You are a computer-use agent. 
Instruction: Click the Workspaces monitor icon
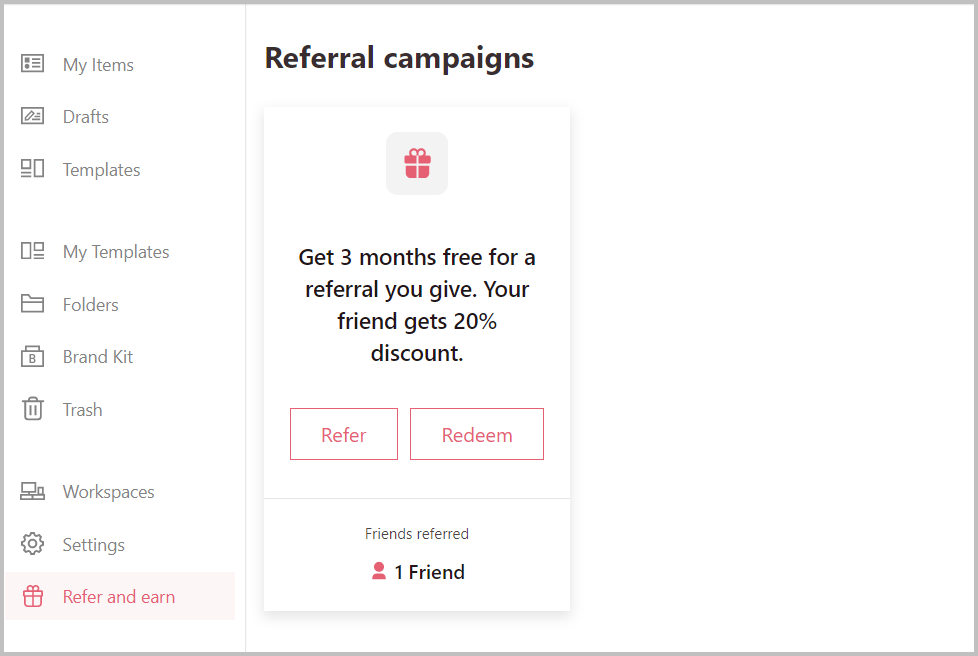point(33,492)
